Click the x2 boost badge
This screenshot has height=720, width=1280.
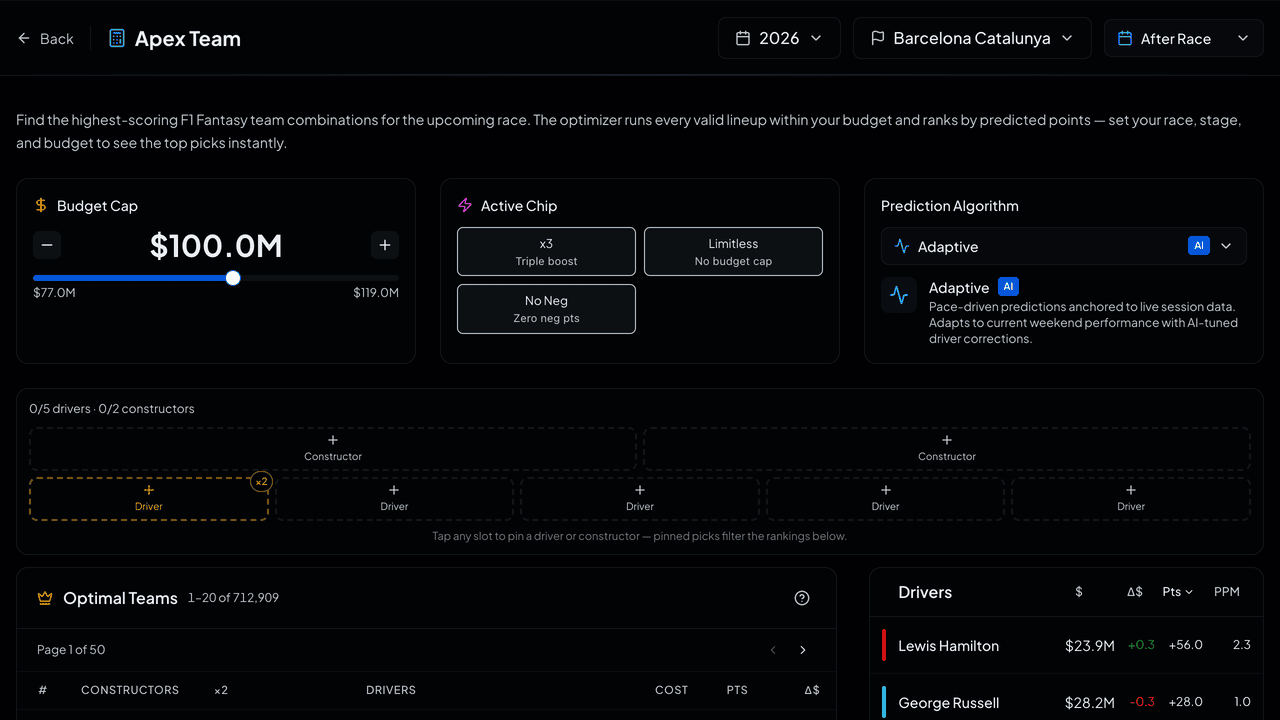pos(261,481)
